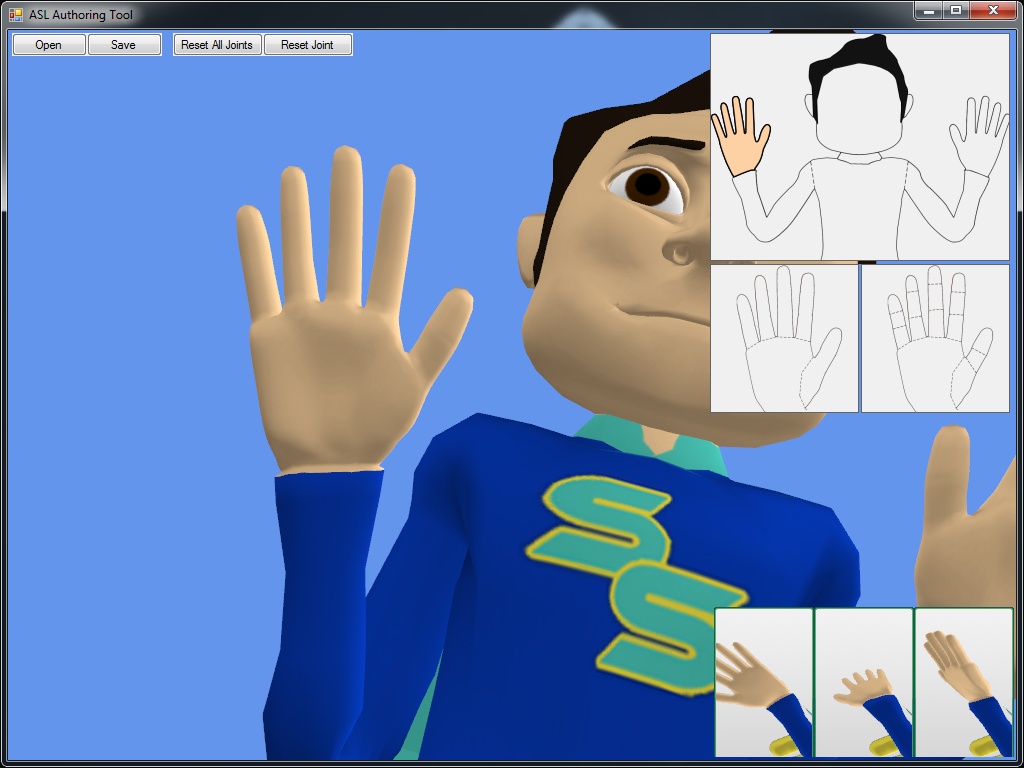Select the white outlined hand in body diagram
The image size is (1024, 768).
(979, 135)
